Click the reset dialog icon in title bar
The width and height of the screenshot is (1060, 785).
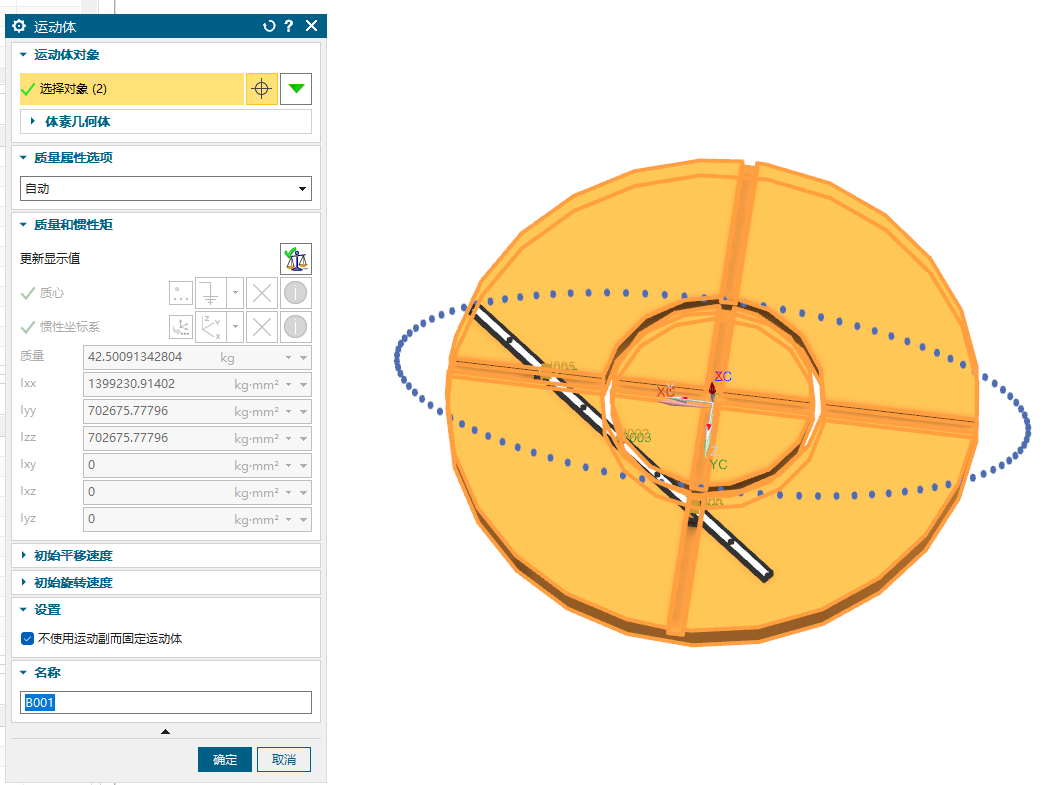pos(268,26)
